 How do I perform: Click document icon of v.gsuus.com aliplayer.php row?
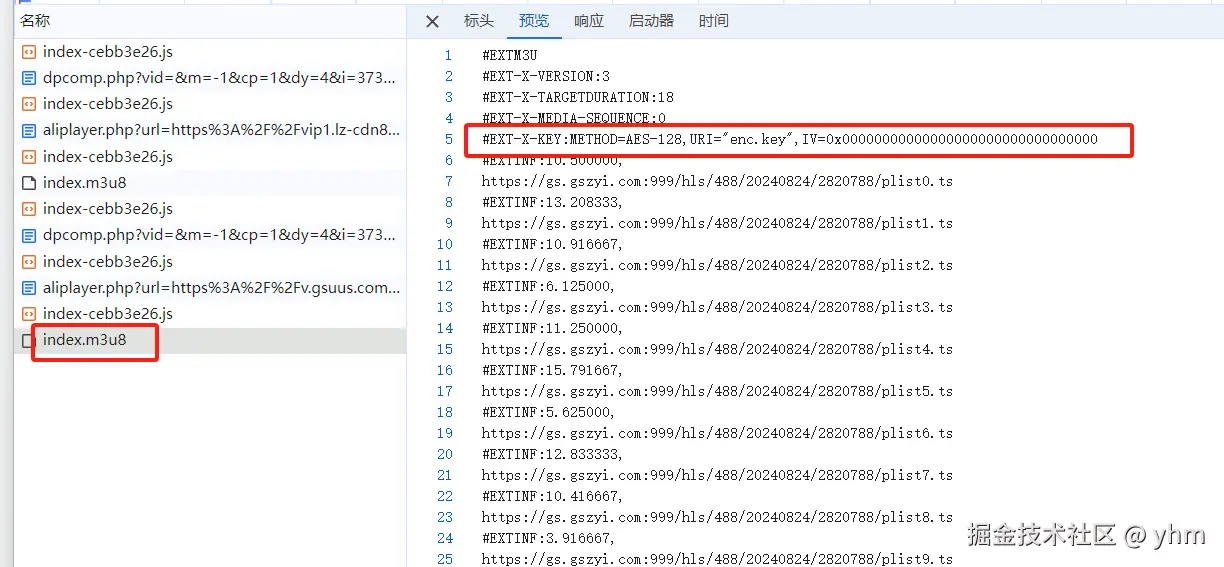tap(29, 288)
